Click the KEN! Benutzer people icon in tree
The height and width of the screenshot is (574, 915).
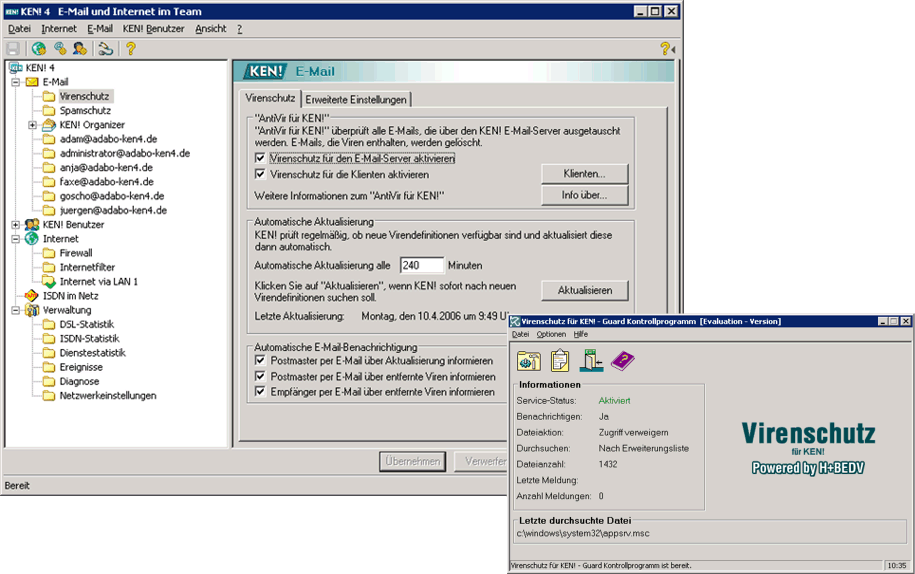pos(33,225)
